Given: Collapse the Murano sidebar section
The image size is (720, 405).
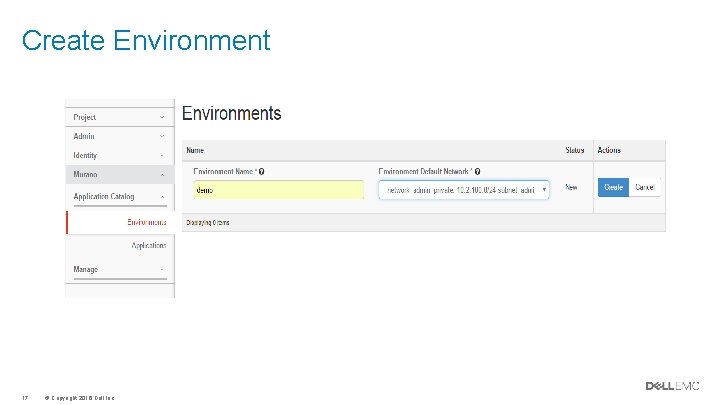Looking at the screenshot, I should click(x=119, y=174).
